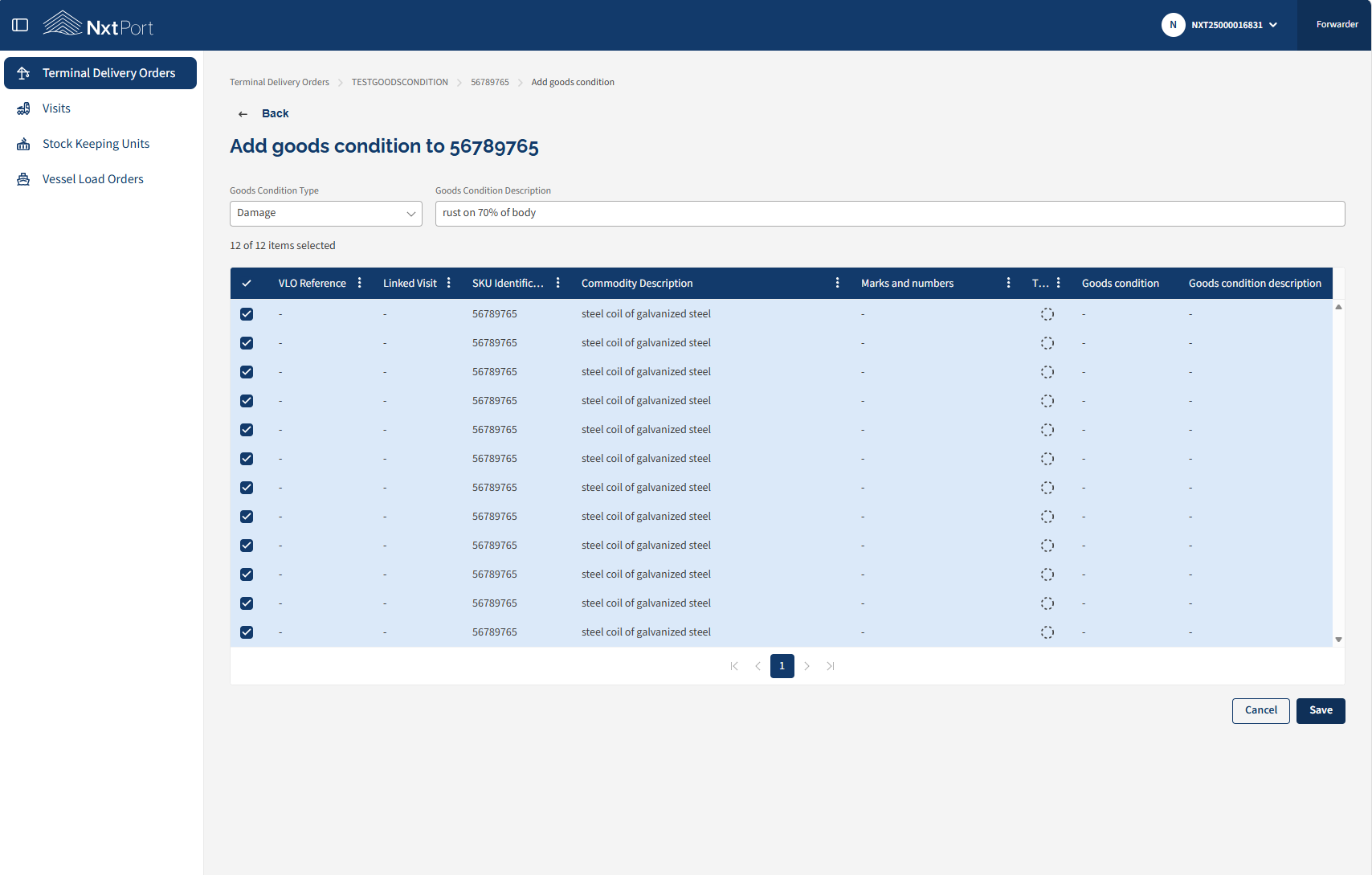Open VLO Reference column options menu
Image resolution: width=1372 pixels, height=875 pixels.
(360, 283)
